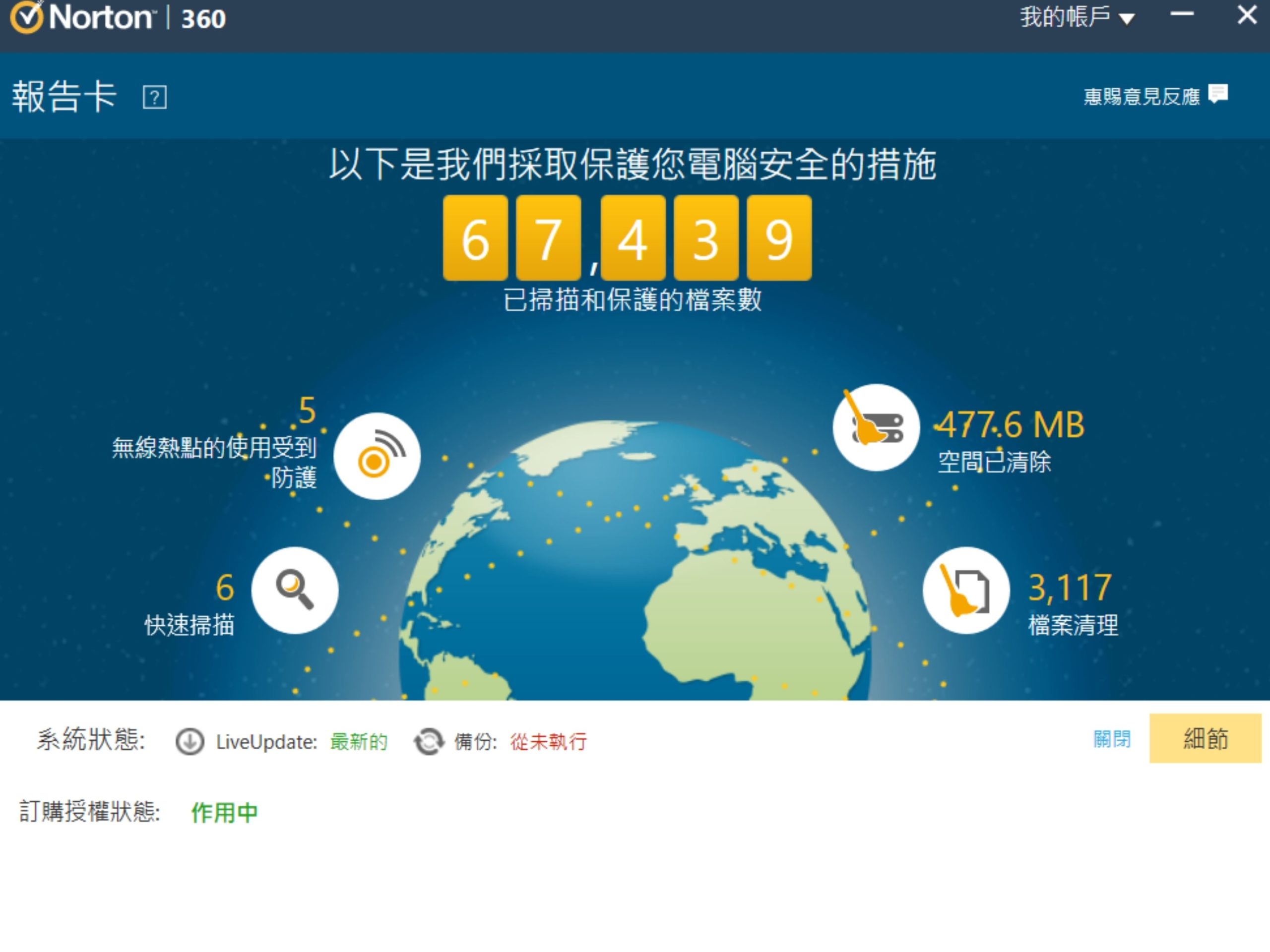Image resolution: width=1270 pixels, height=952 pixels.
Task: Click the hotspot protection count 5
Action: click(x=307, y=410)
